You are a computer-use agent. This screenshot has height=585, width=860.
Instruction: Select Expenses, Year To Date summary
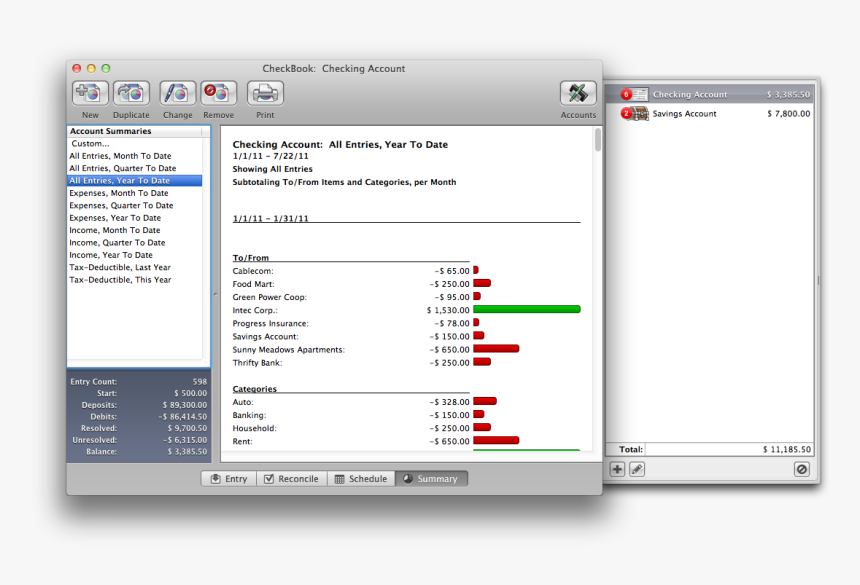115,218
